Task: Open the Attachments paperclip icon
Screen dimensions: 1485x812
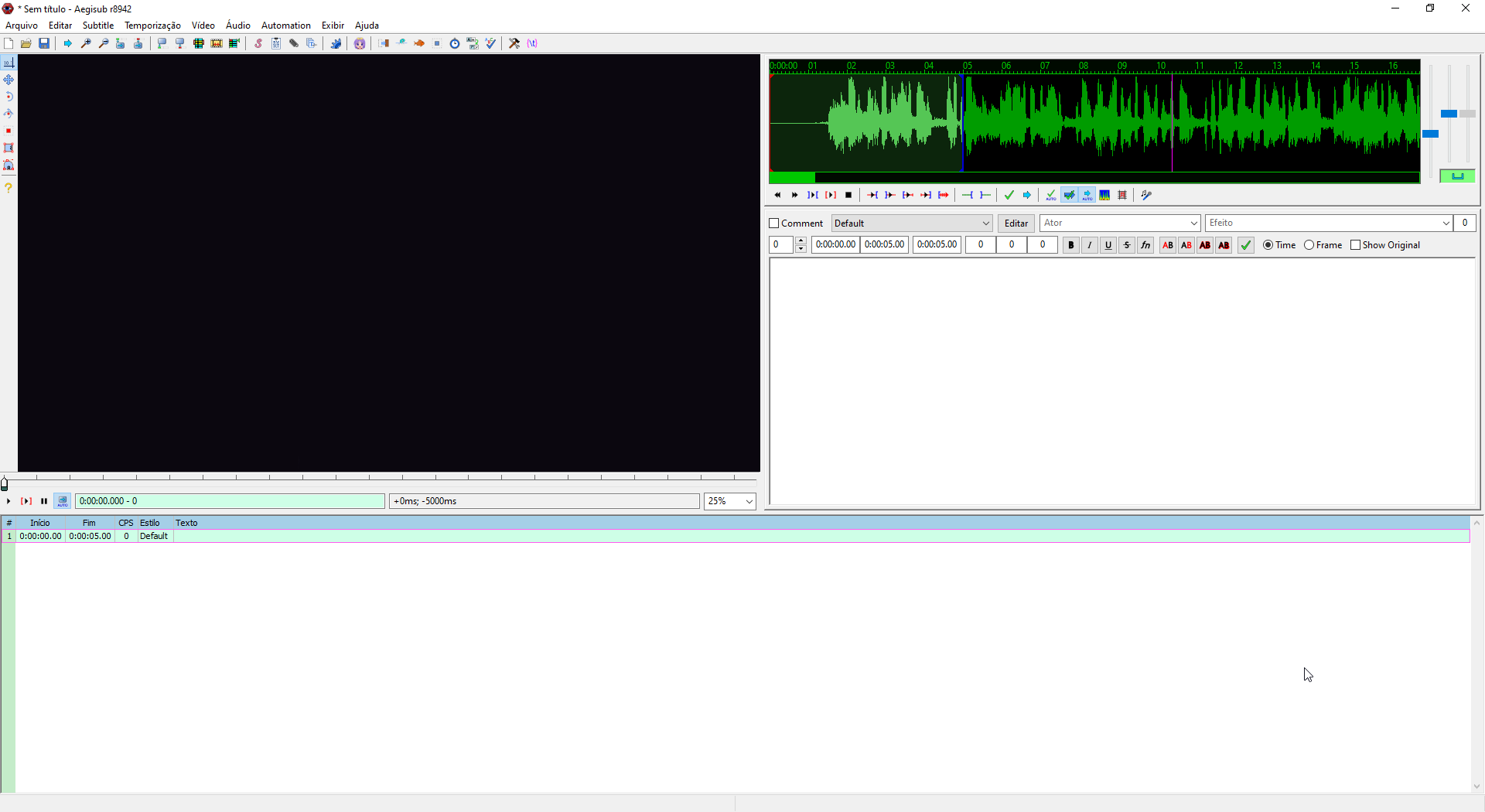Action: 294,43
